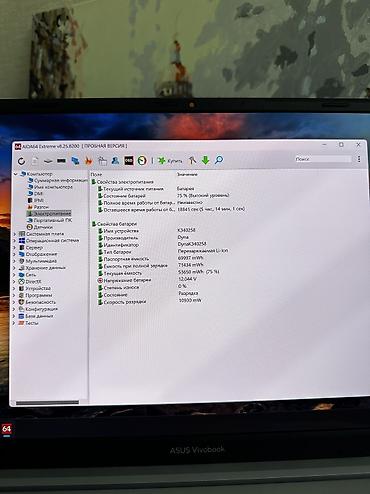Select the IPMI tree item
The width and height of the screenshot is (370, 494).
[x=36, y=200]
